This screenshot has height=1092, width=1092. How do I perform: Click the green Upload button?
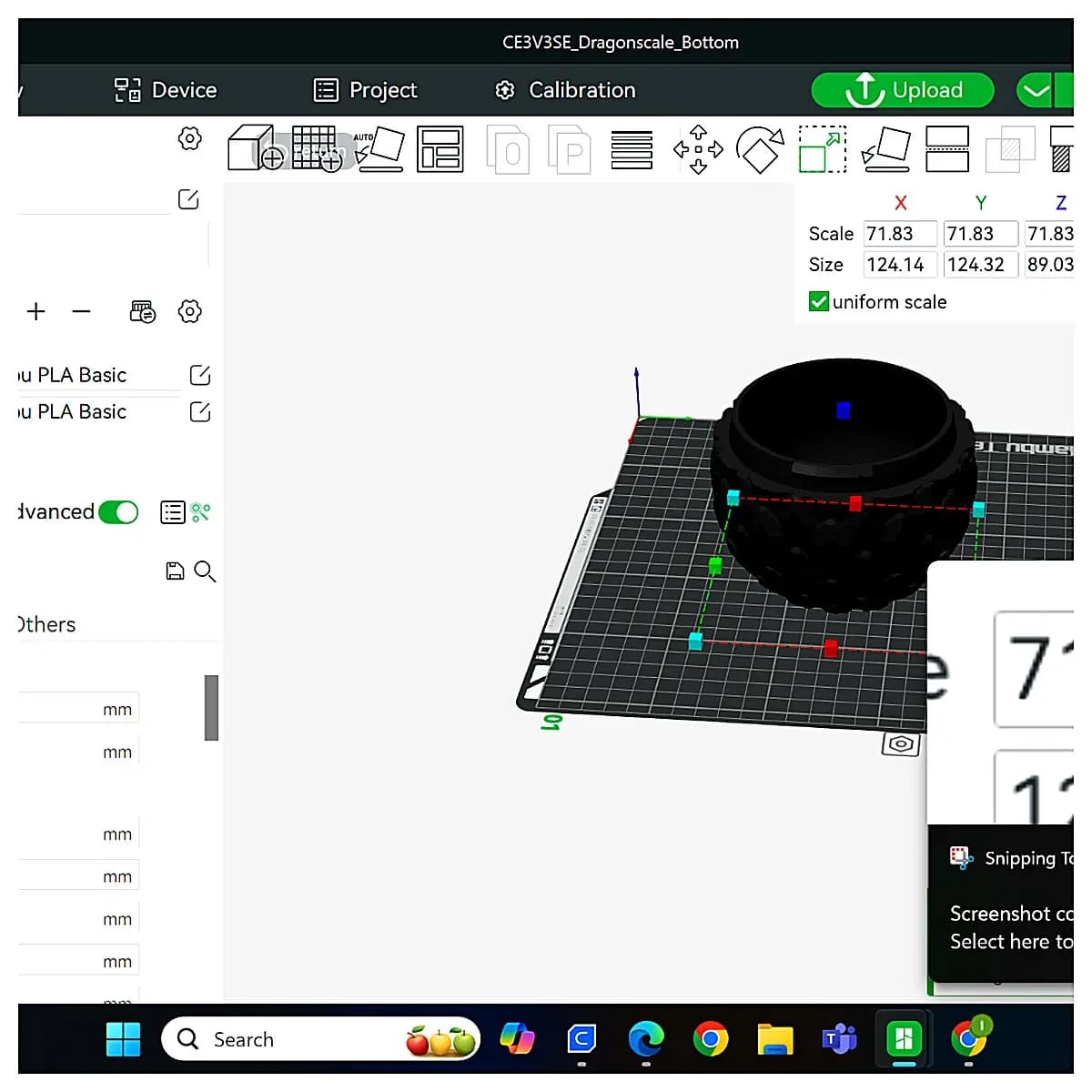902,90
